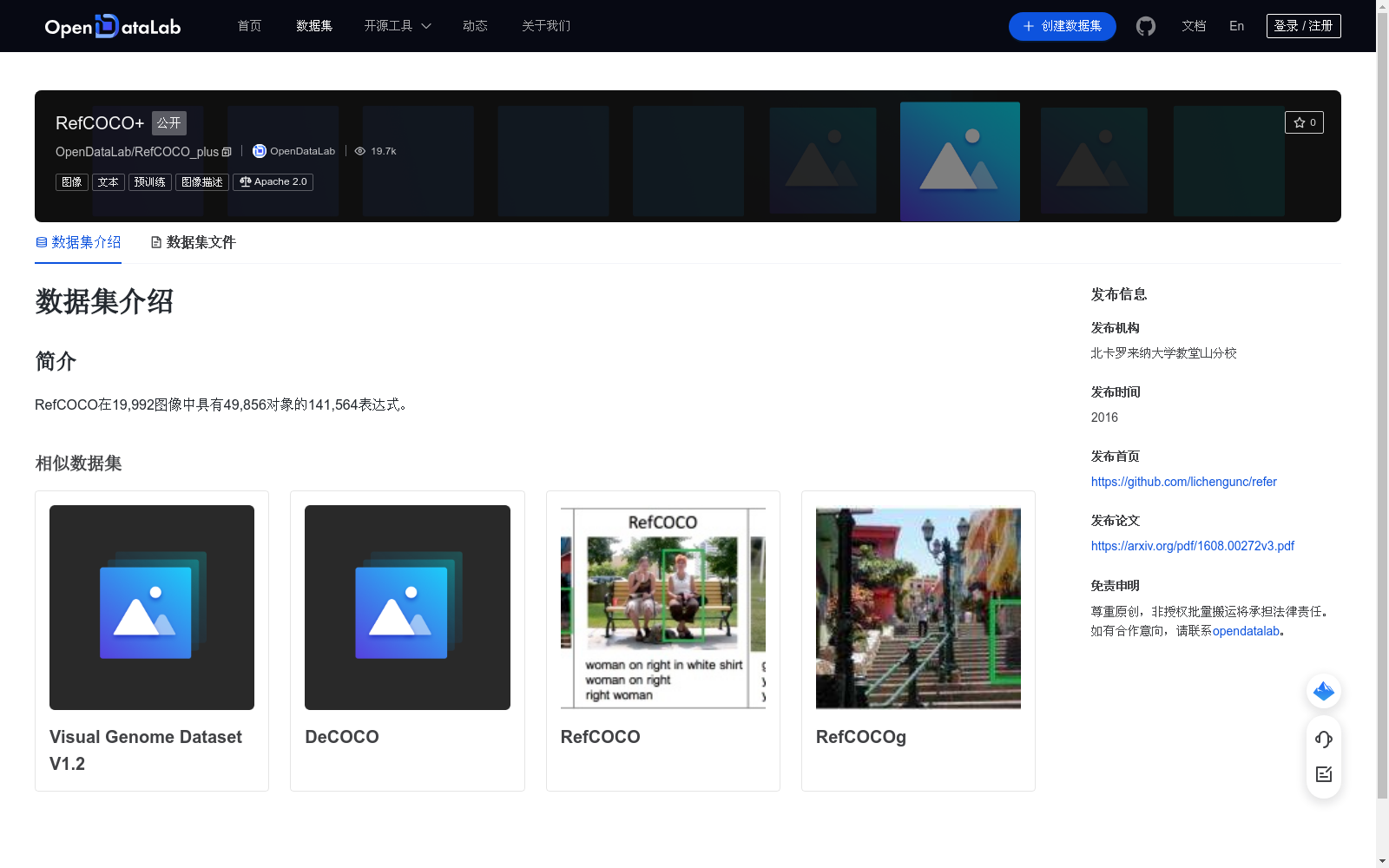Switch to 数据集介绍 tab
Viewport: 1389px width, 868px height.
coord(78,242)
